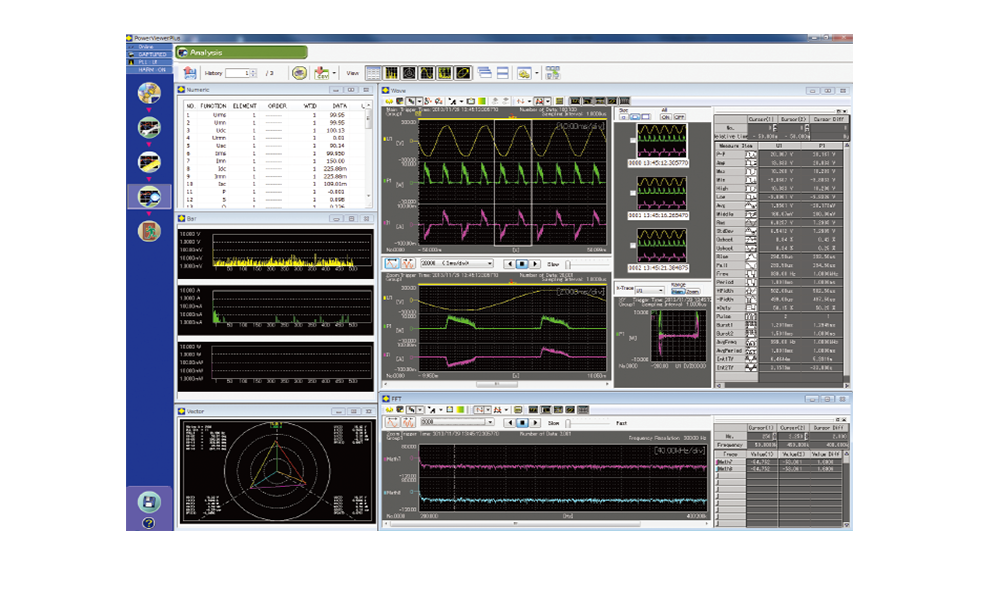Click the round yellow icon after History
981x591 pixels.
point(299,73)
